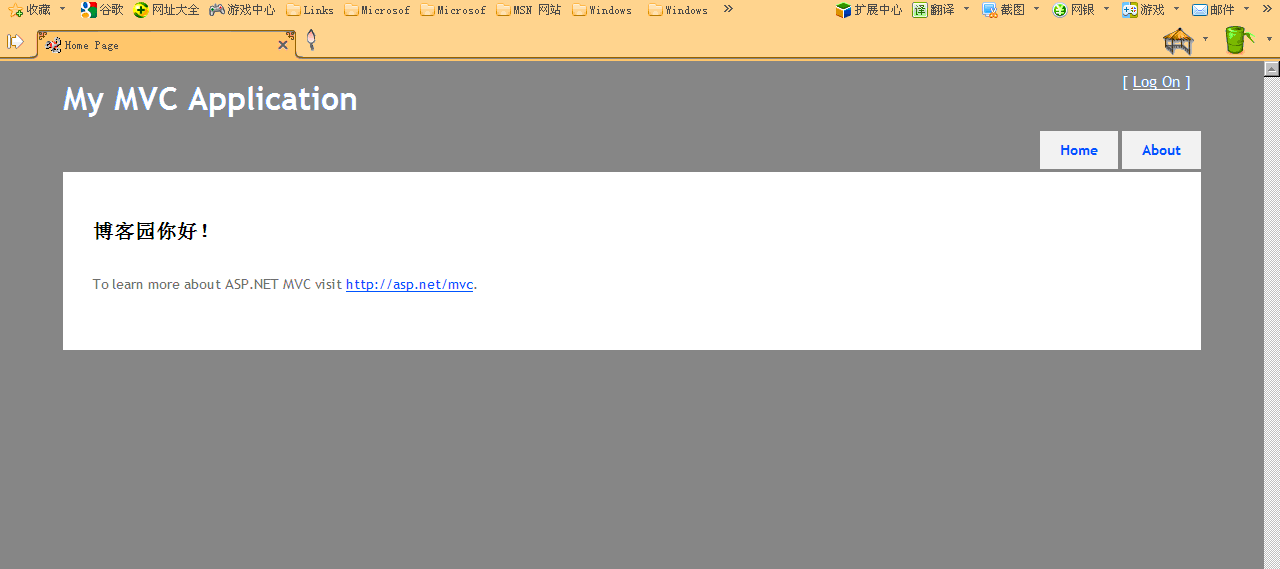This screenshot has height=569, width=1280.
Task: Expand the 邮件 dropdown arrow
Action: pos(1246,9)
